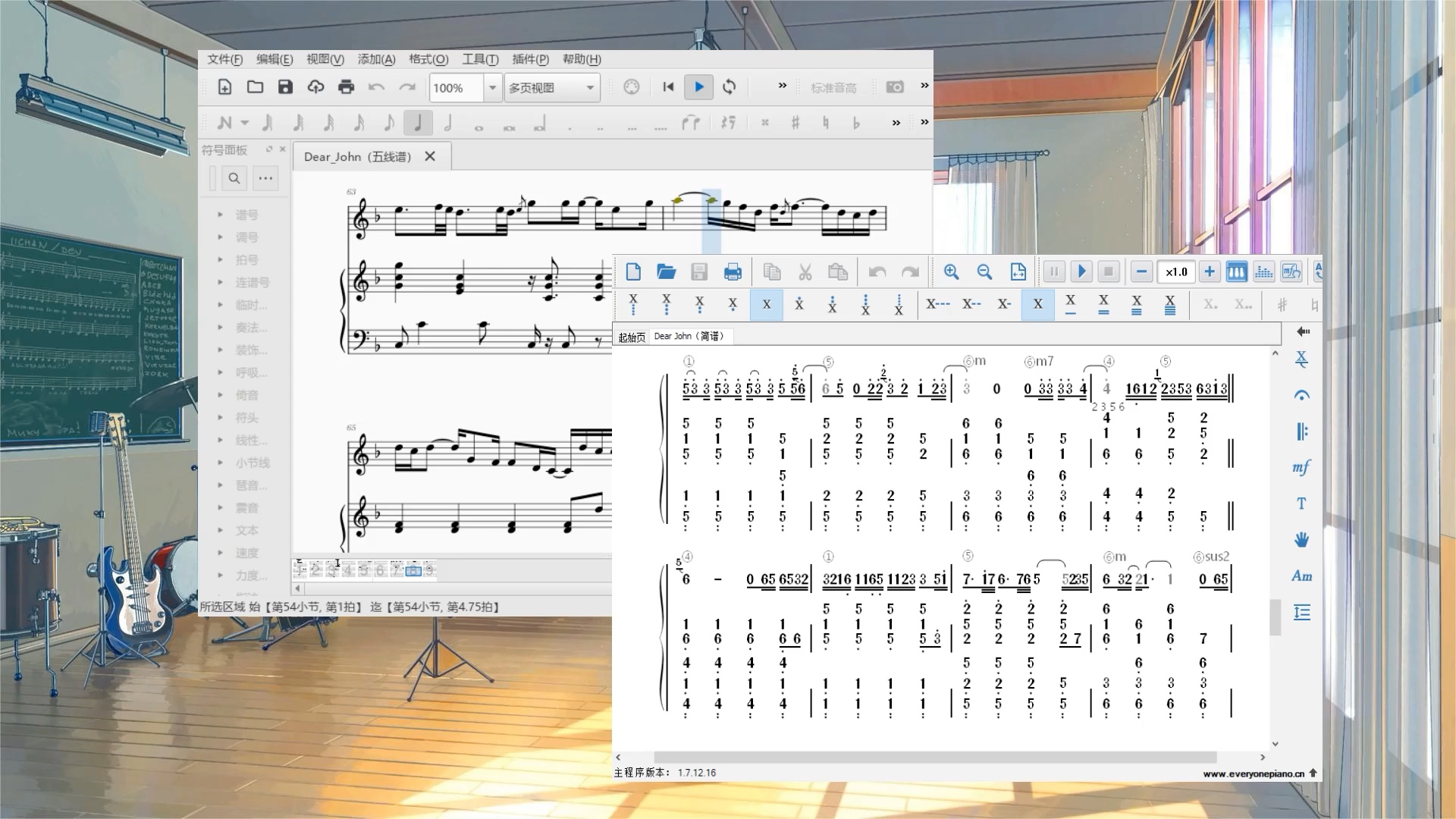This screenshot has height=819, width=1456.
Task: Create a new score in MuseScore toolbar
Action: (x=224, y=87)
